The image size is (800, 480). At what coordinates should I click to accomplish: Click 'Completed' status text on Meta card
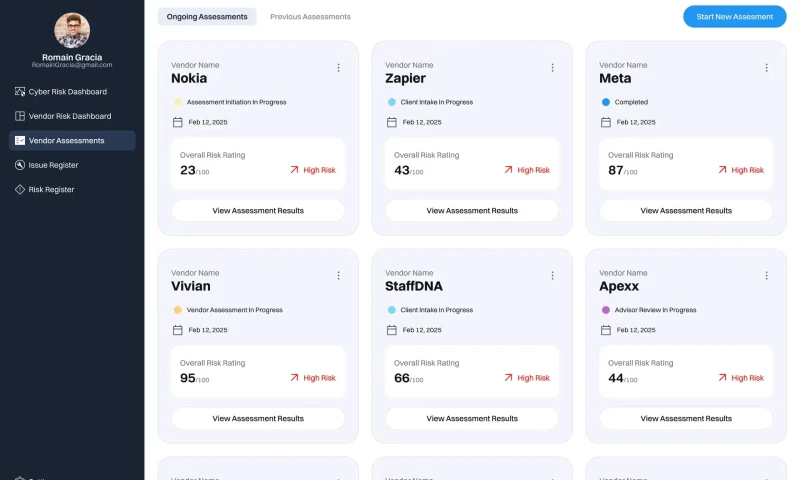click(632, 103)
